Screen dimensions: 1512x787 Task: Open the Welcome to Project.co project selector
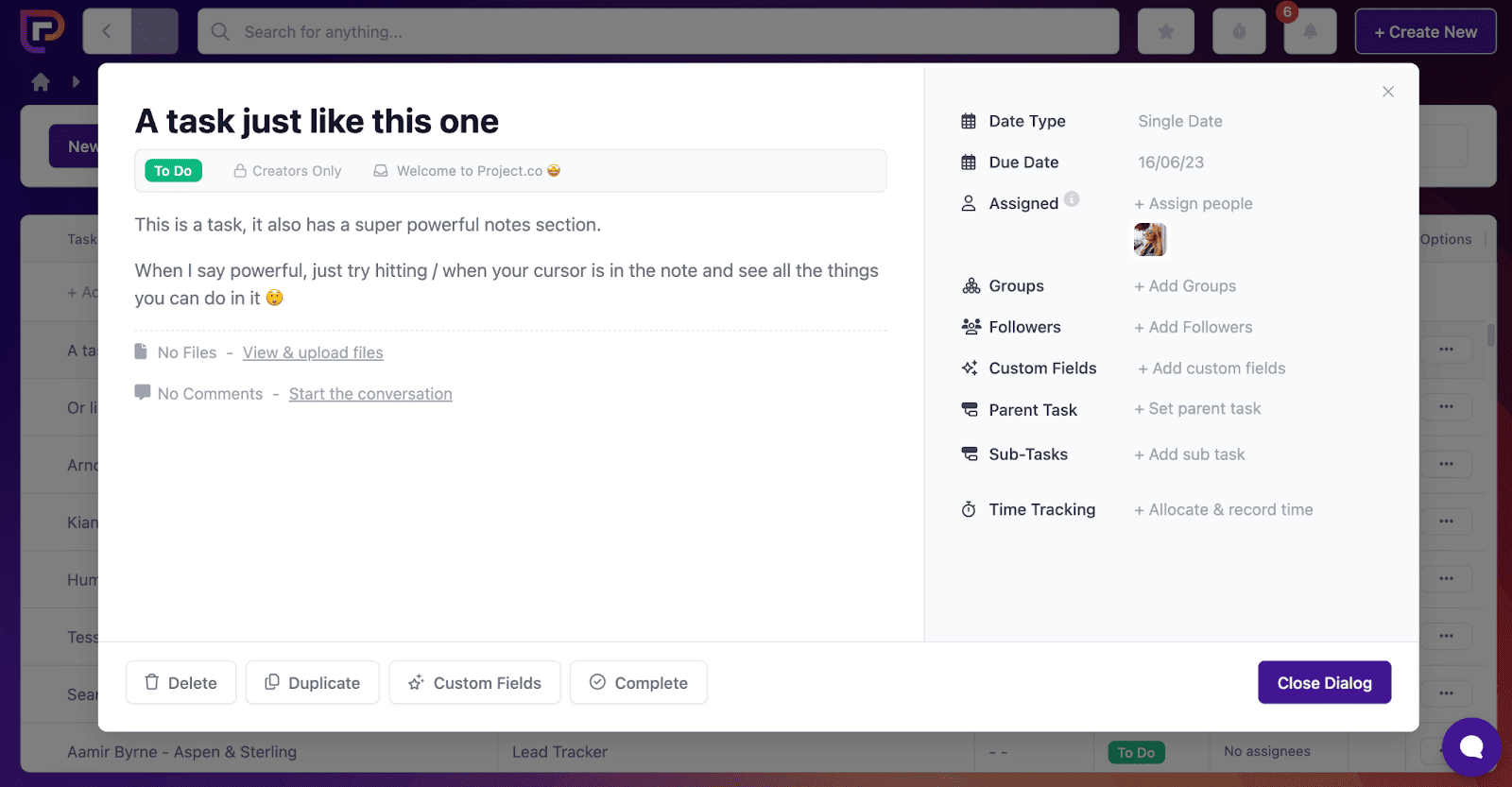point(465,171)
